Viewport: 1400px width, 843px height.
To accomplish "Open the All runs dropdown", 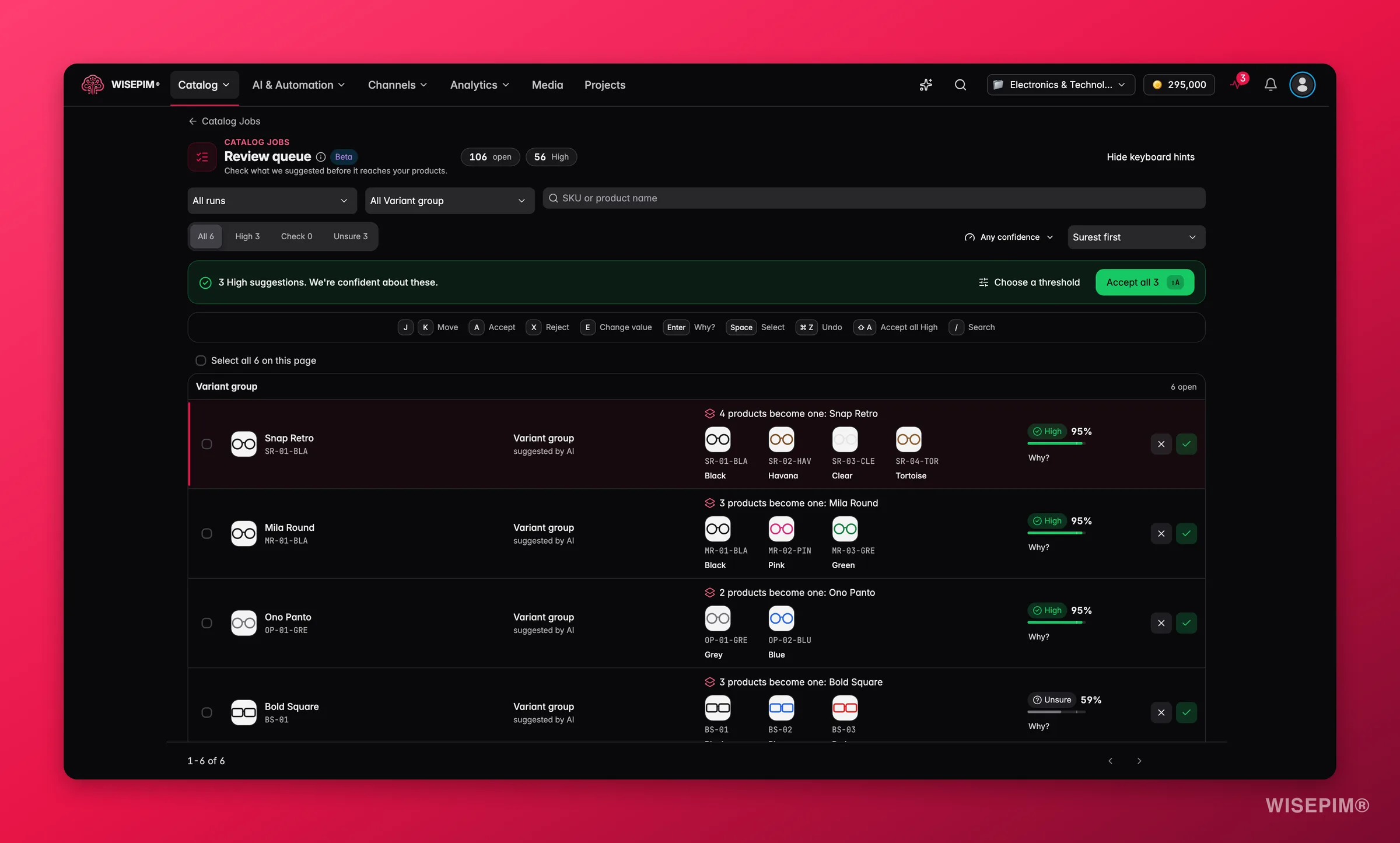I will coord(272,201).
